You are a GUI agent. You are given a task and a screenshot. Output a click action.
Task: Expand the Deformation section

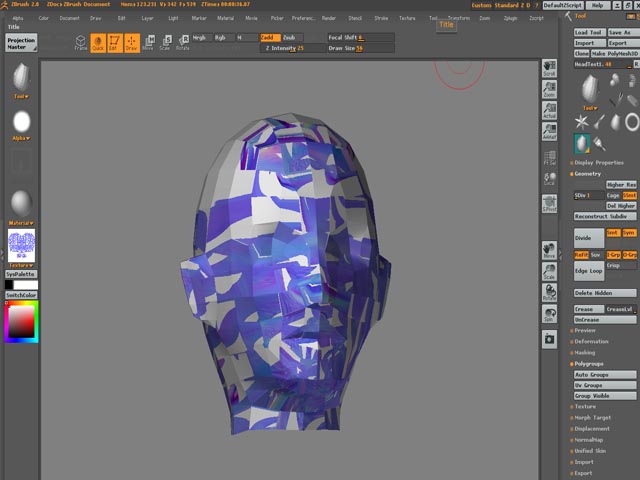coord(591,342)
